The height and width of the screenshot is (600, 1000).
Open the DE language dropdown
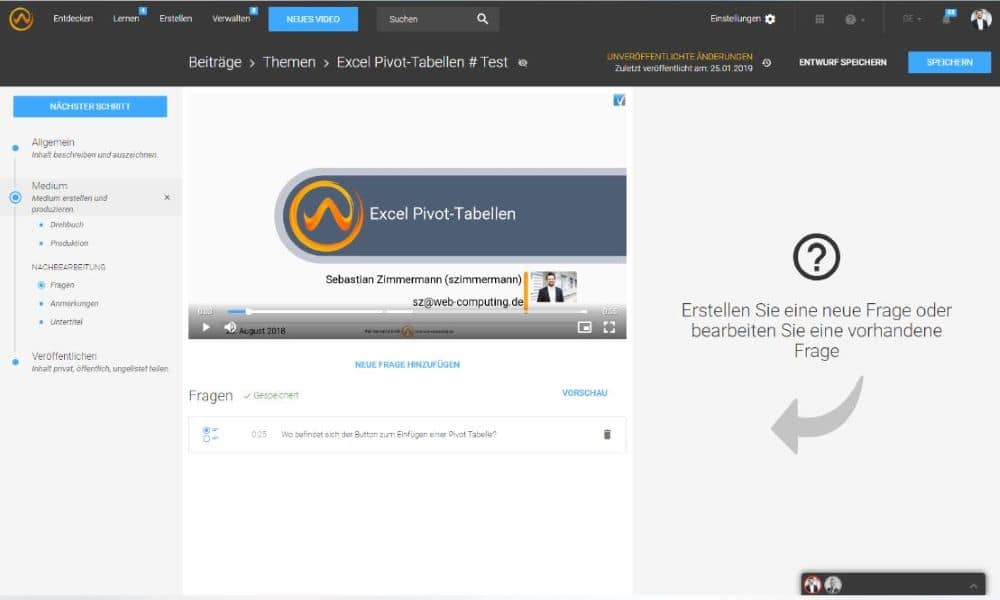(x=911, y=19)
